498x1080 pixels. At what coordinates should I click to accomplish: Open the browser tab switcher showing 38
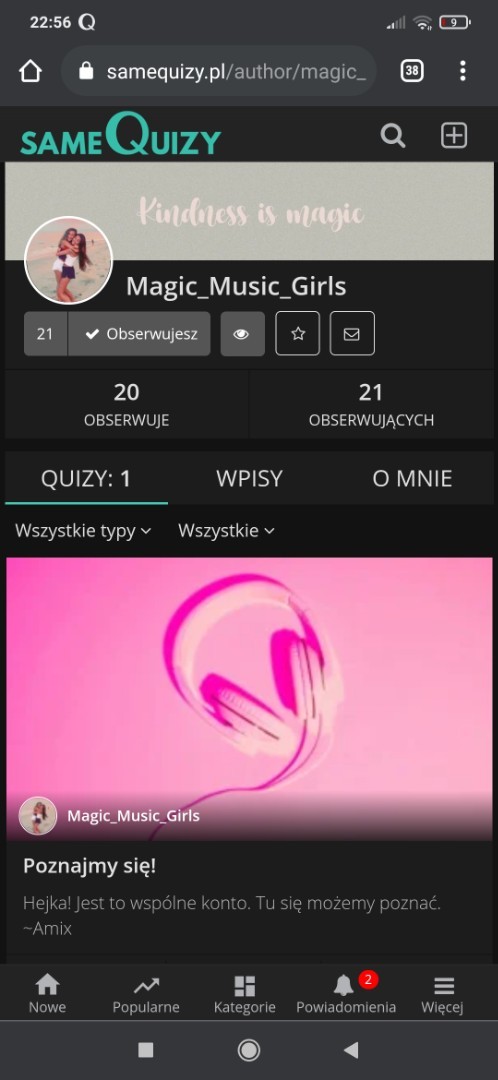click(412, 71)
